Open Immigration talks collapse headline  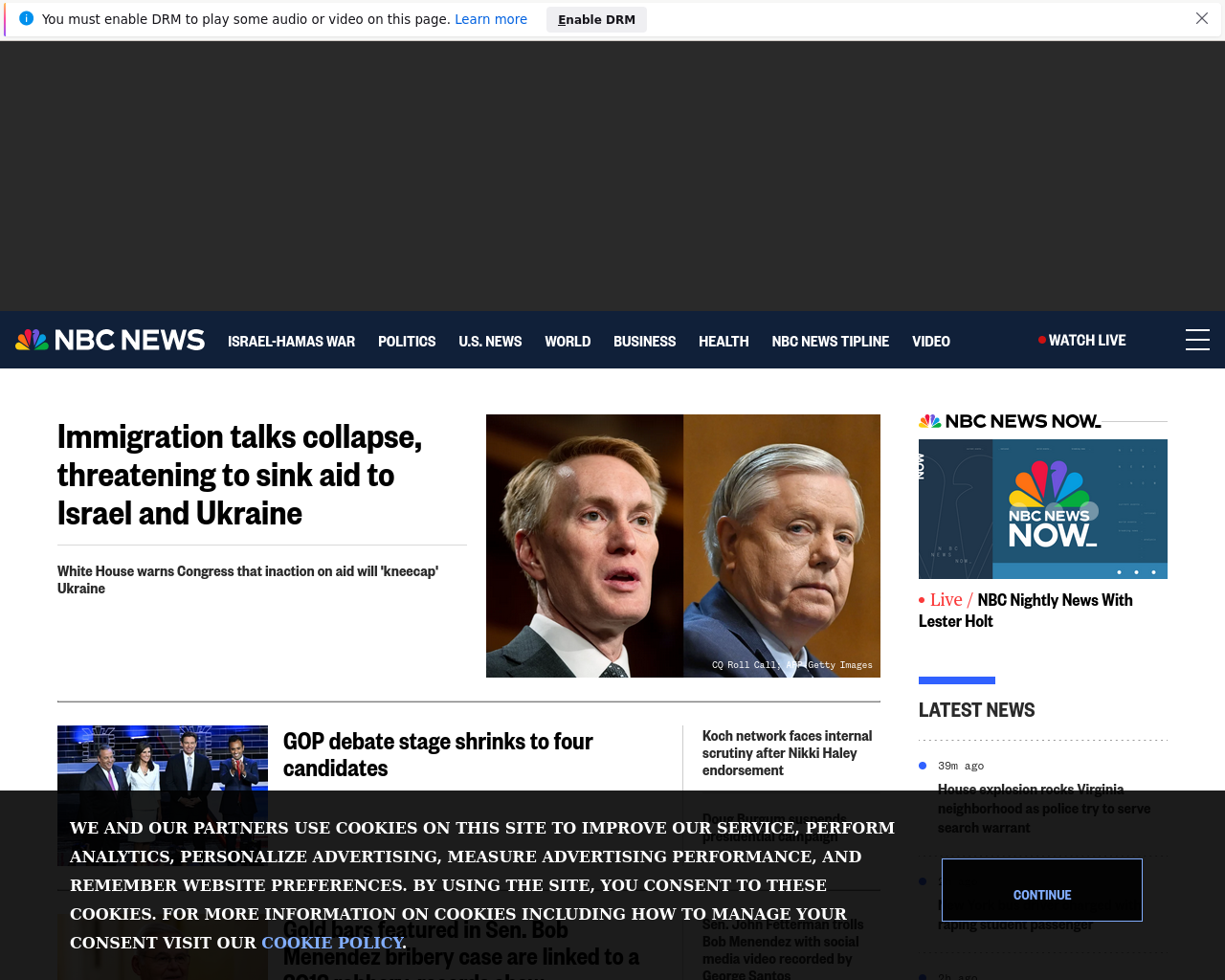click(x=239, y=475)
